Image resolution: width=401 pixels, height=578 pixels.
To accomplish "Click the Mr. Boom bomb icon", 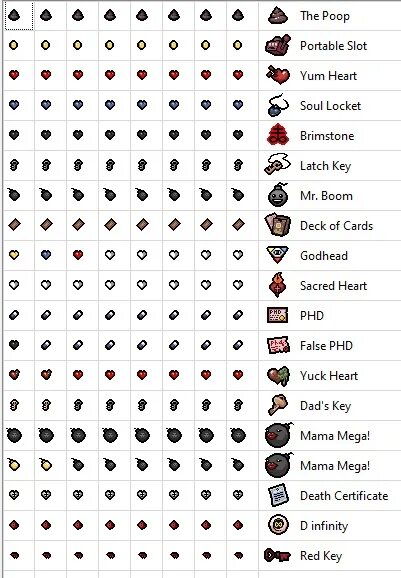I will coord(278,195).
